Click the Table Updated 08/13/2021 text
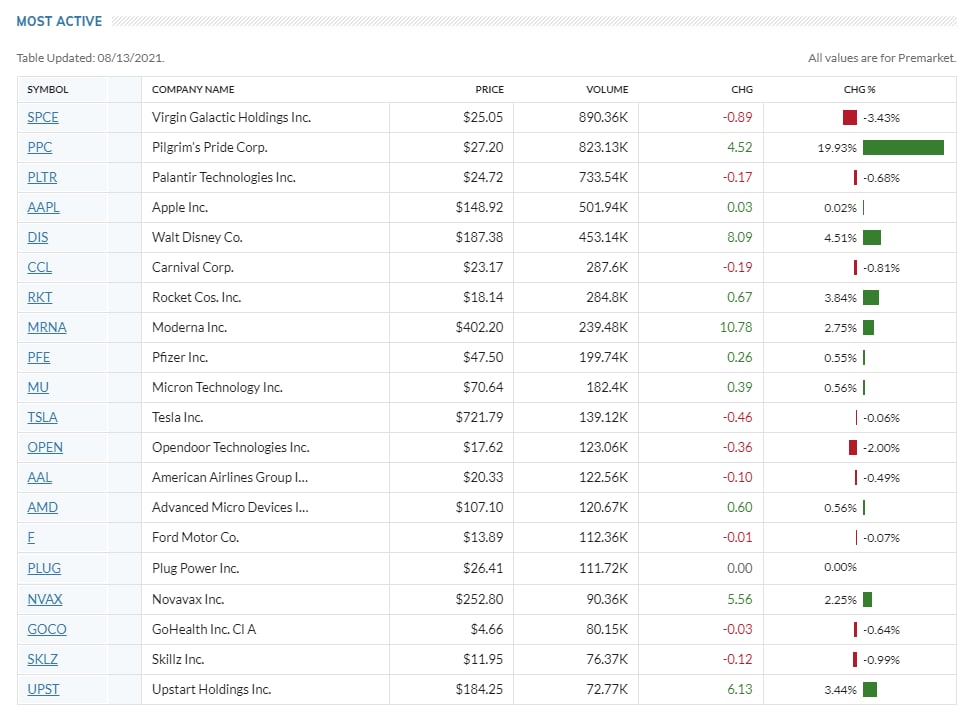This screenshot has width=968, height=717. click(91, 58)
